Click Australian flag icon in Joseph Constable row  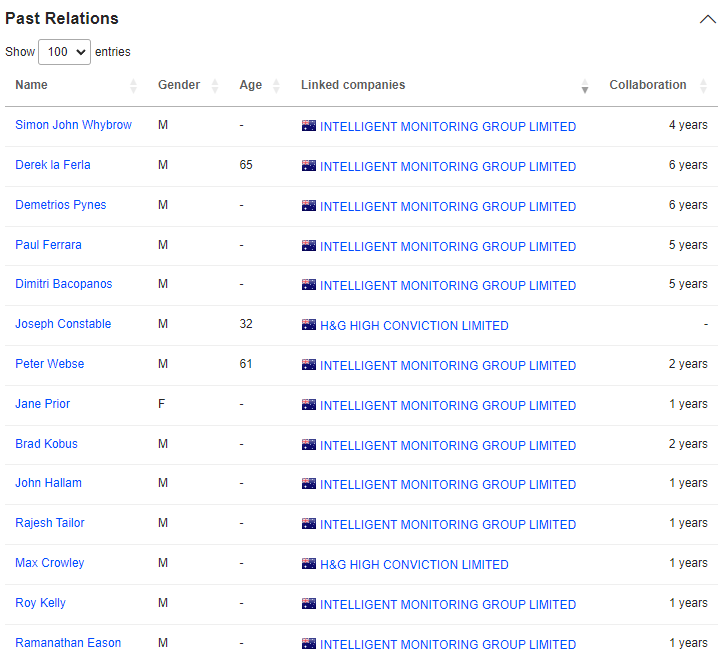pyautogui.click(x=309, y=325)
